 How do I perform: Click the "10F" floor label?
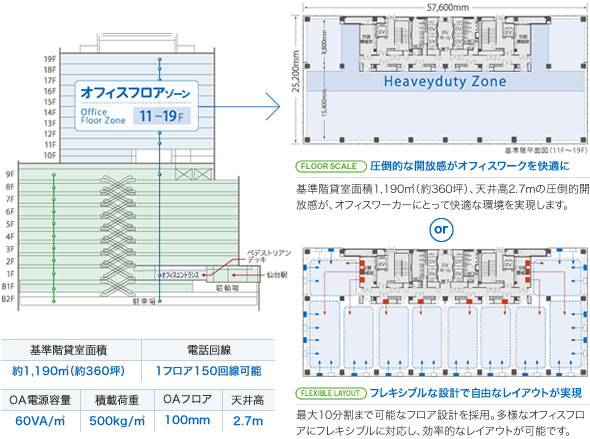tap(50, 155)
